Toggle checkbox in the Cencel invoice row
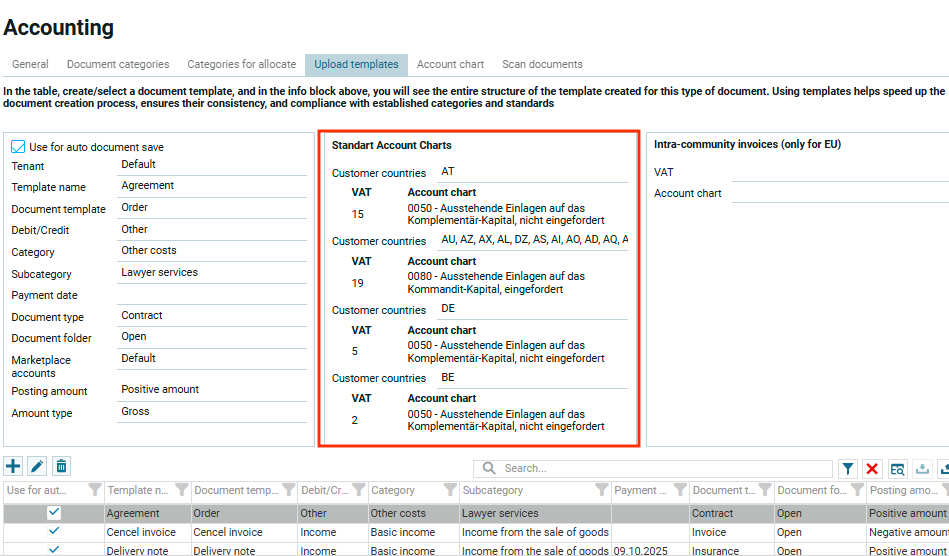This screenshot has width=949, height=556. coord(54,532)
